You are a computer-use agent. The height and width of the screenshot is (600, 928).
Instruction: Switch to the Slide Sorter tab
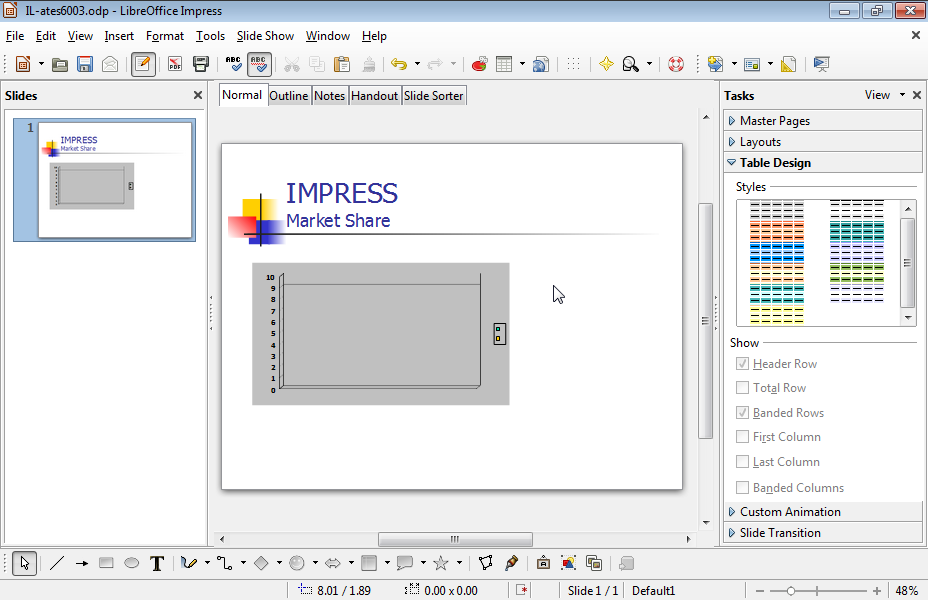tap(434, 96)
